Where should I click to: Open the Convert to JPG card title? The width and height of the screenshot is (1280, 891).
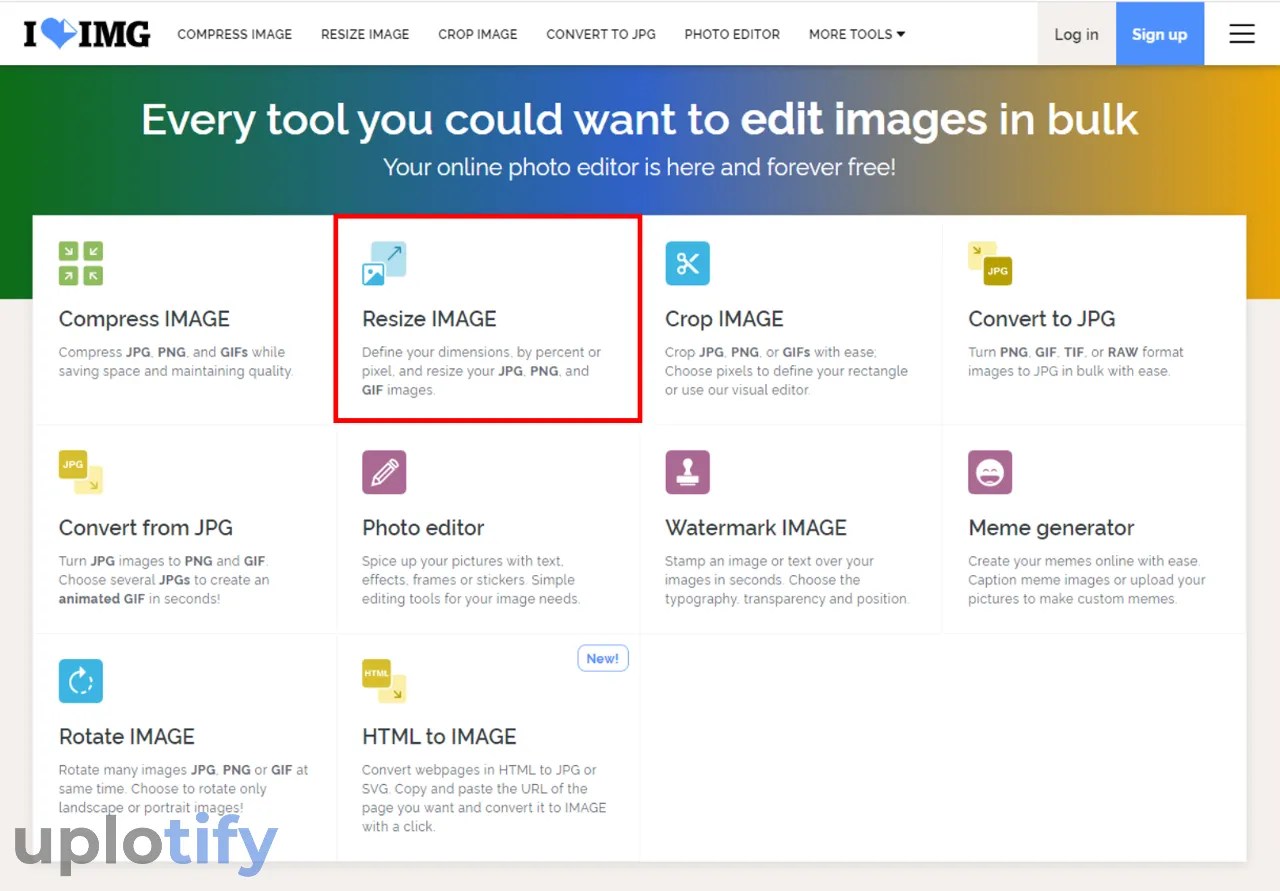[x=1042, y=319]
